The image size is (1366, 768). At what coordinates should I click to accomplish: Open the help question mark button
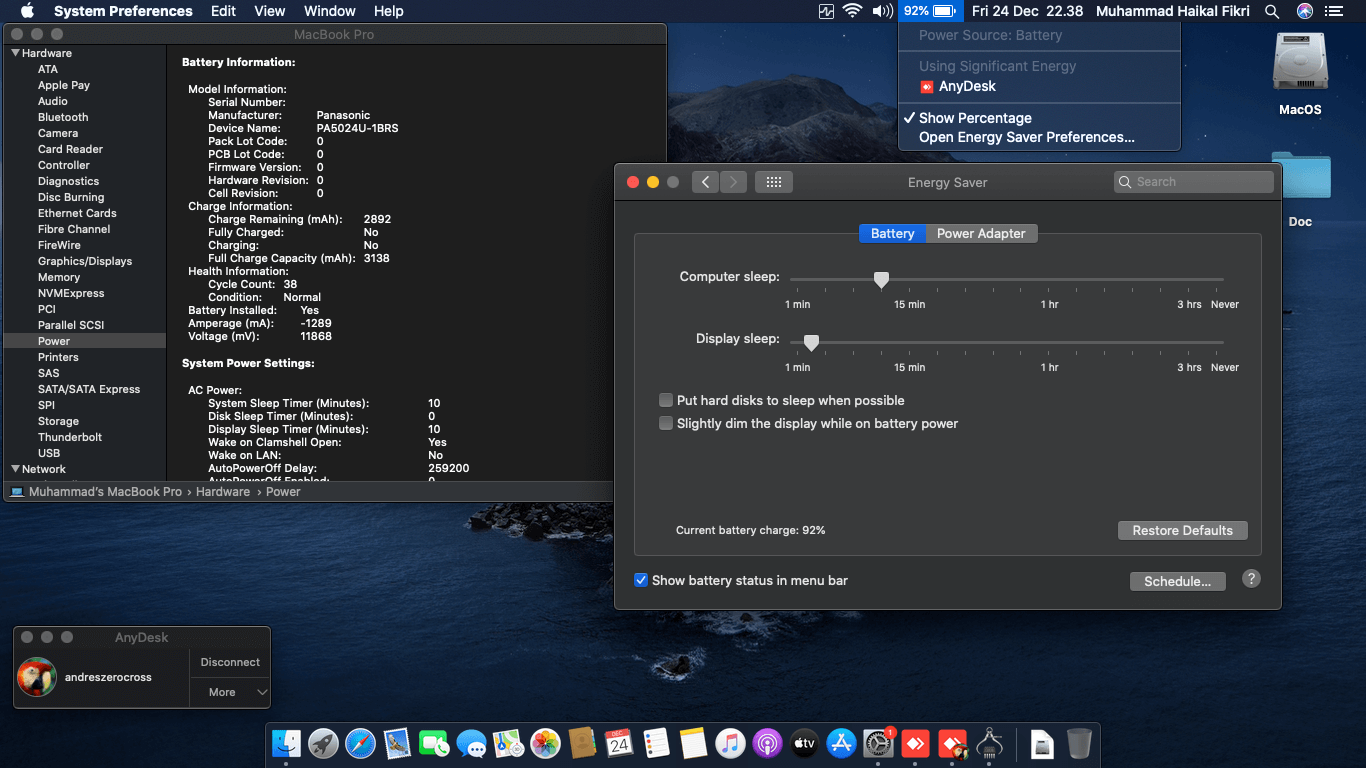(1251, 579)
